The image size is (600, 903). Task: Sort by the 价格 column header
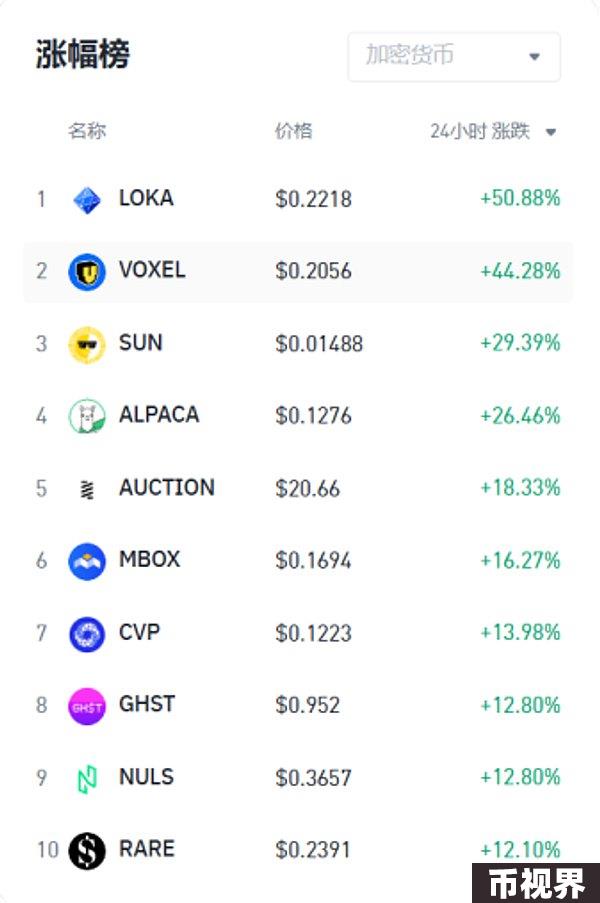pos(294,131)
